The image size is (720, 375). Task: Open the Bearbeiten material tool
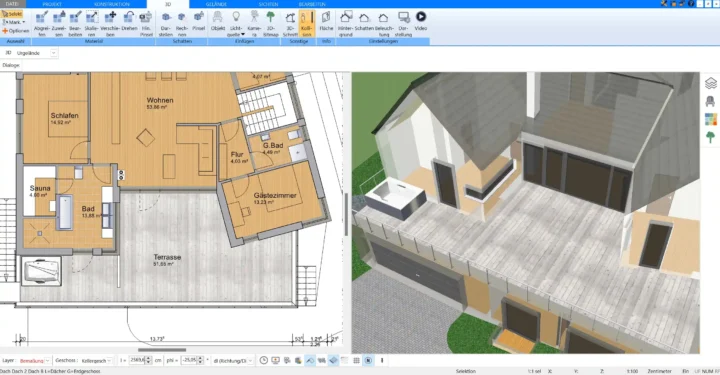pos(75,24)
